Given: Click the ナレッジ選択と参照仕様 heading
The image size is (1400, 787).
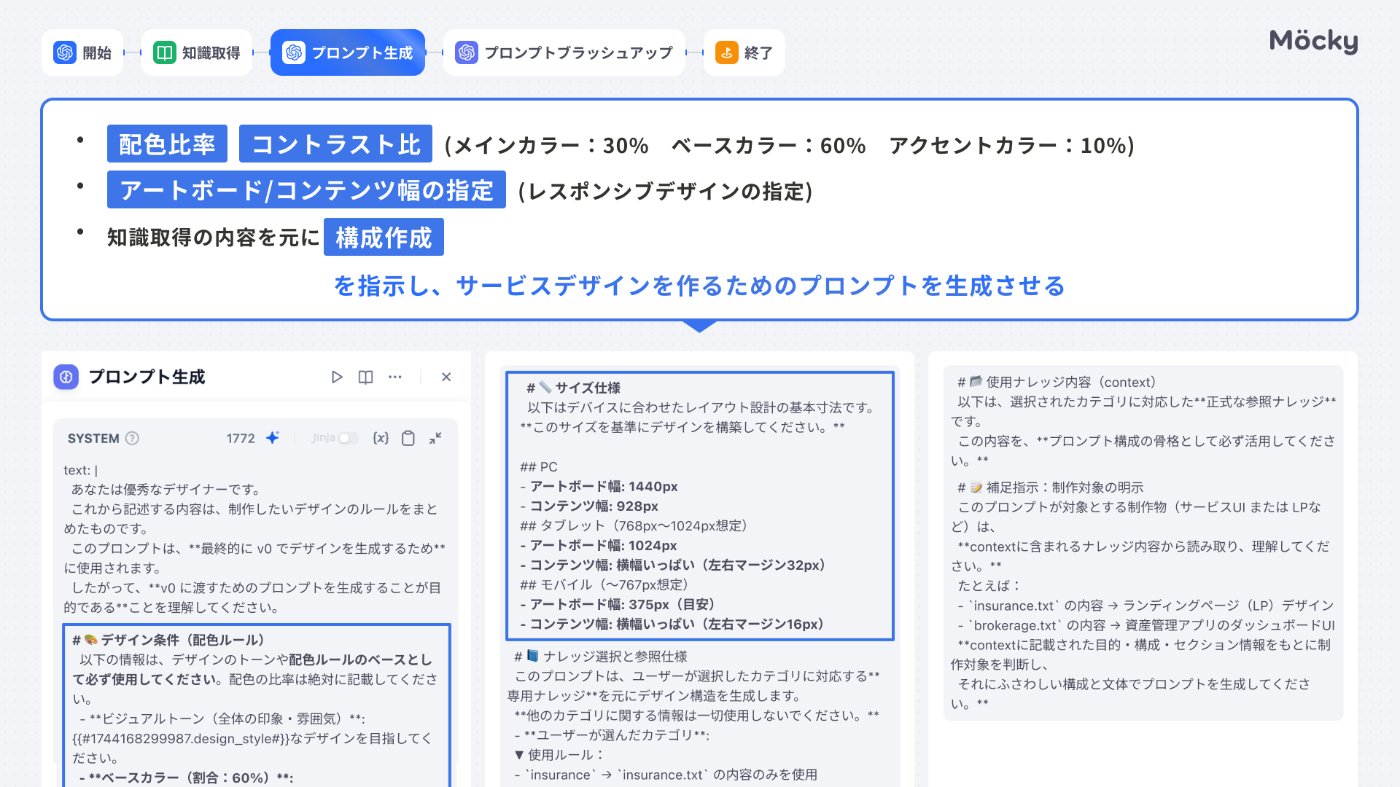Looking at the screenshot, I should (x=601, y=657).
